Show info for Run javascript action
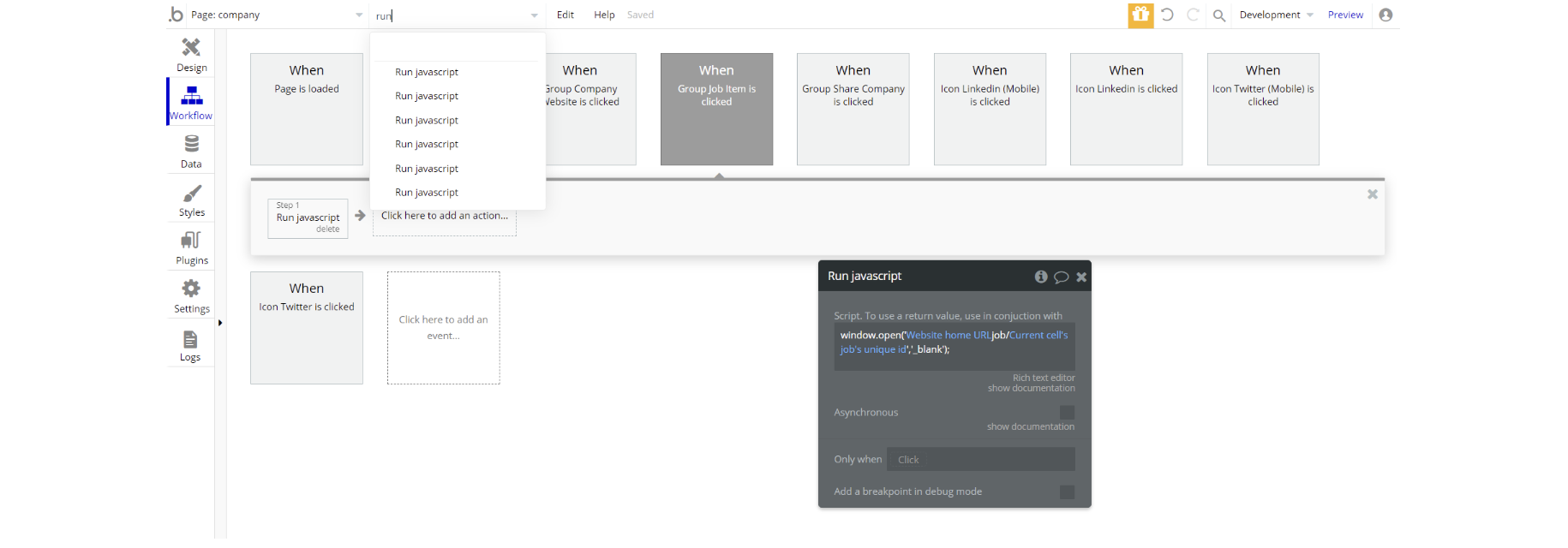 point(1041,277)
